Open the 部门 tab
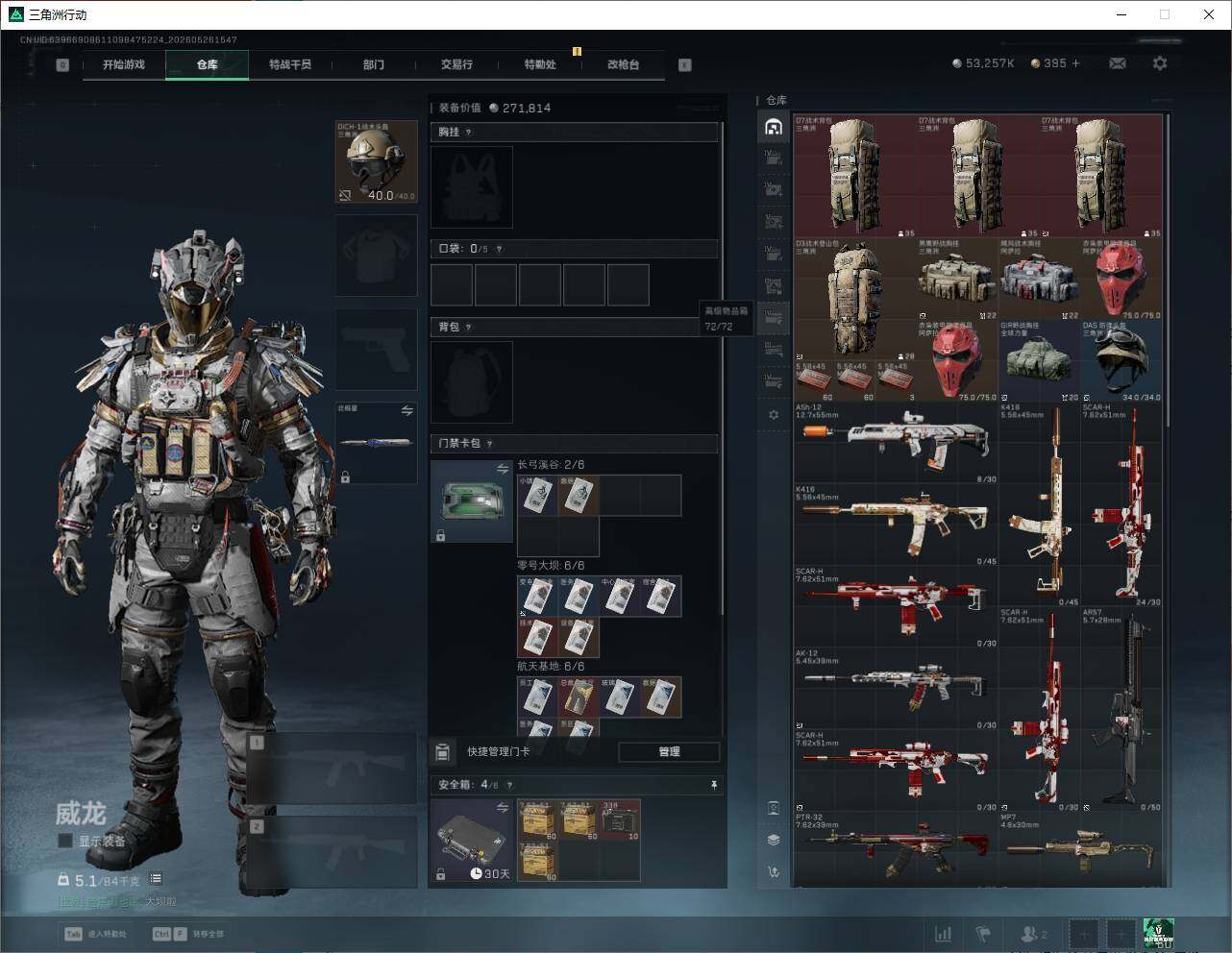The width and height of the screenshot is (1232, 953). 373,64
